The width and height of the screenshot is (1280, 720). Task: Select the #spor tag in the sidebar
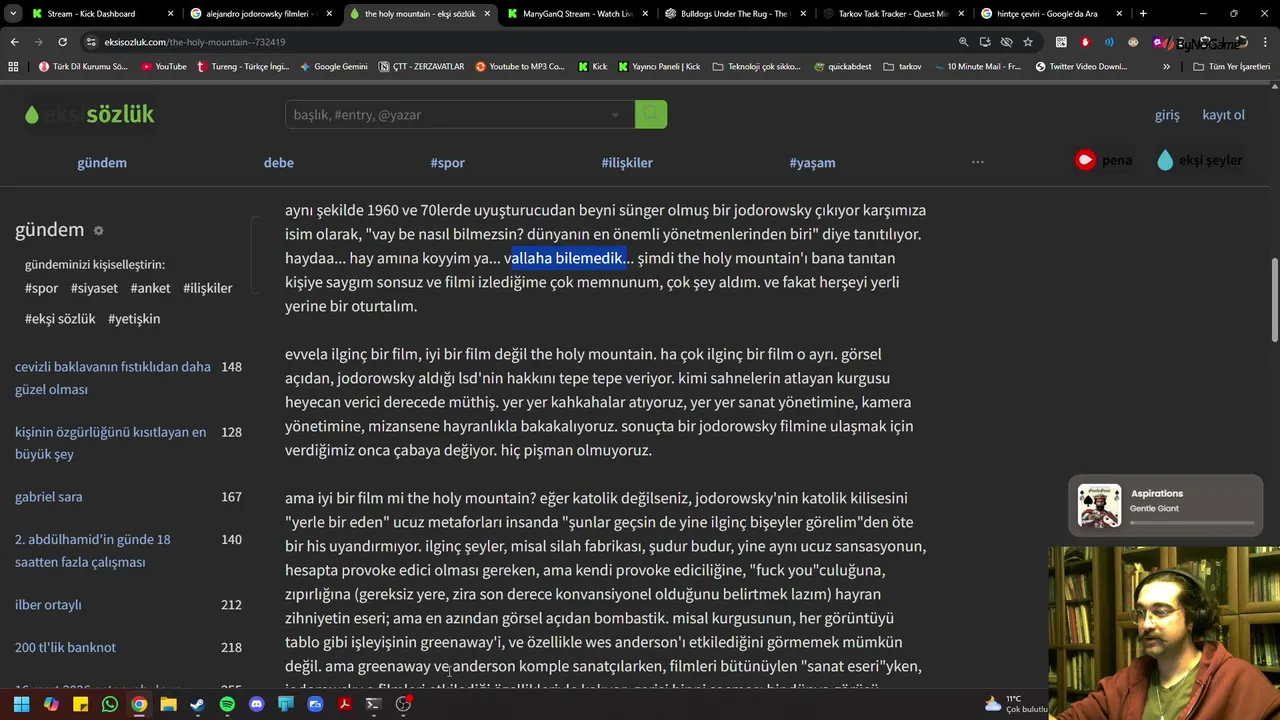41,288
